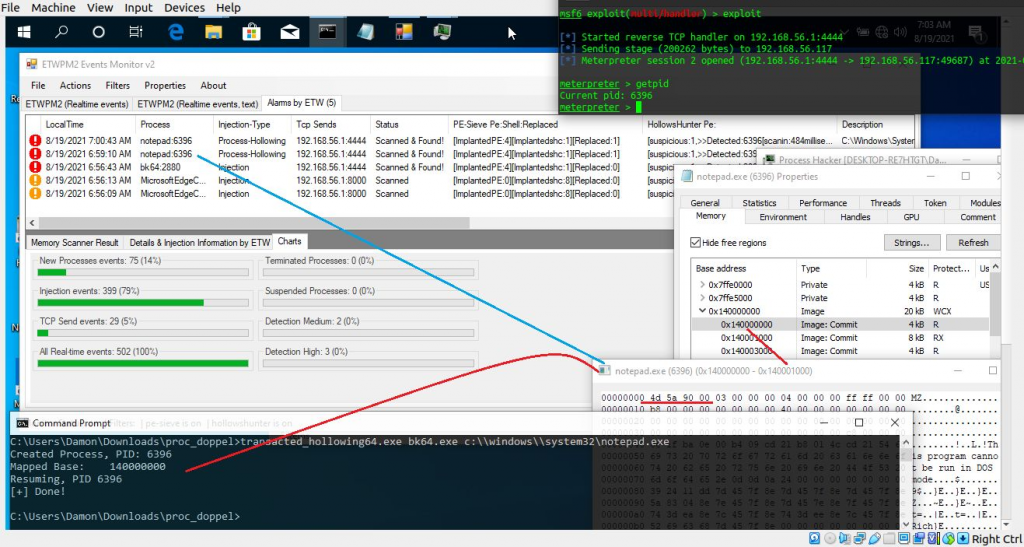Open File Explorer from the taskbar
Viewport: 1024px width, 547px height.
click(x=214, y=32)
